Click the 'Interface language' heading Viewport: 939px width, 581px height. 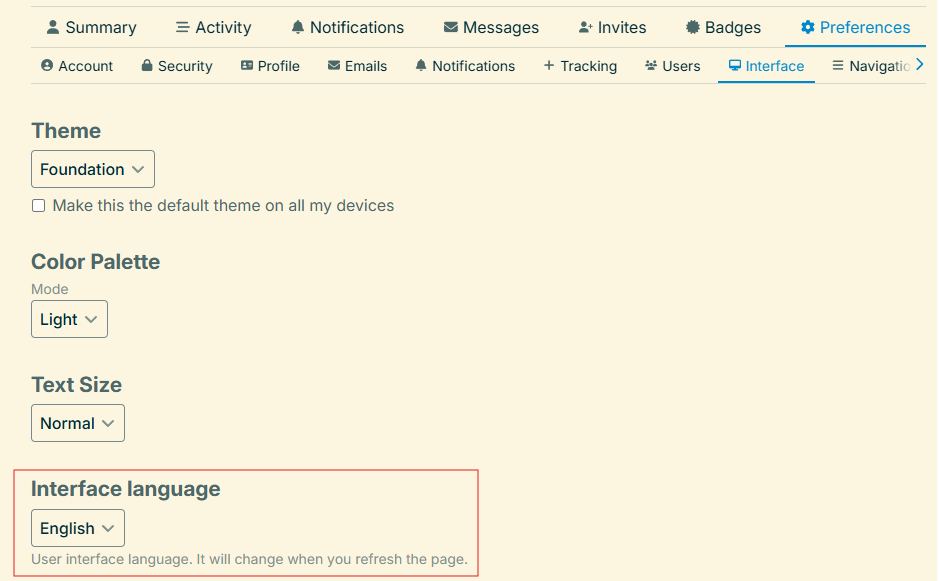tap(126, 489)
